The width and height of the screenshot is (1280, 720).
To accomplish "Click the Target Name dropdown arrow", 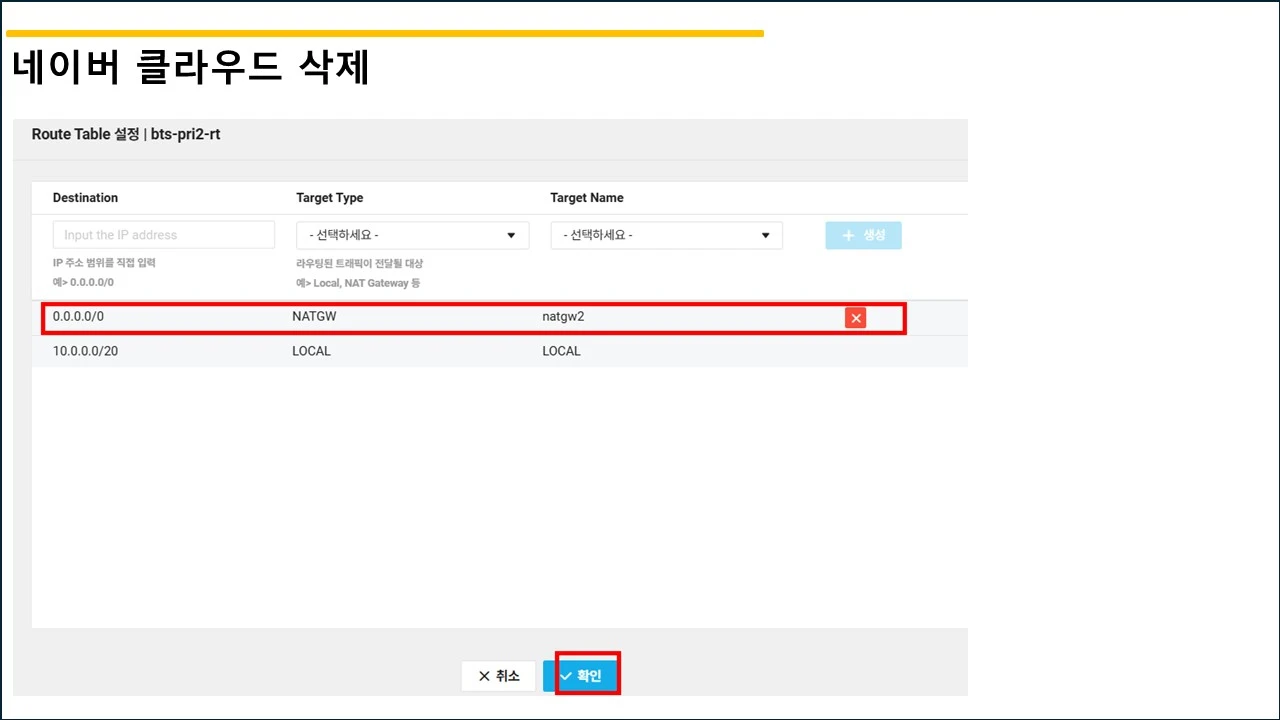I will pyautogui.click(x=765, y=236).
